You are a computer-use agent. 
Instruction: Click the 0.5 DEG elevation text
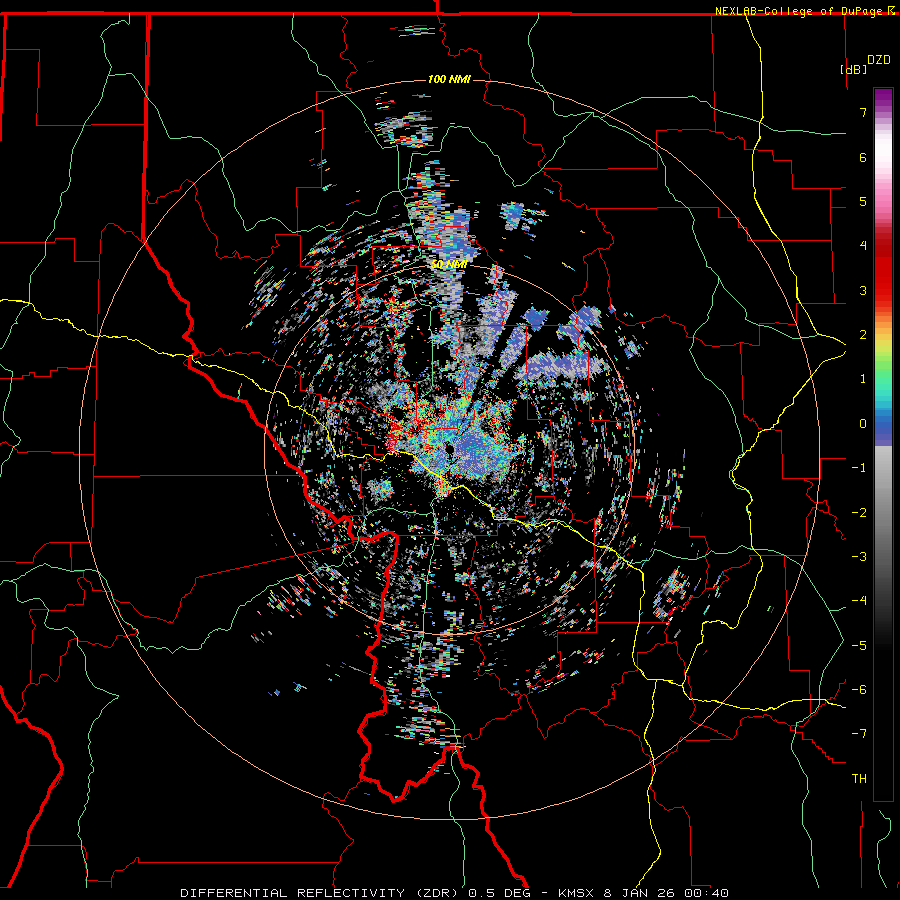click(x=499, y=893)
